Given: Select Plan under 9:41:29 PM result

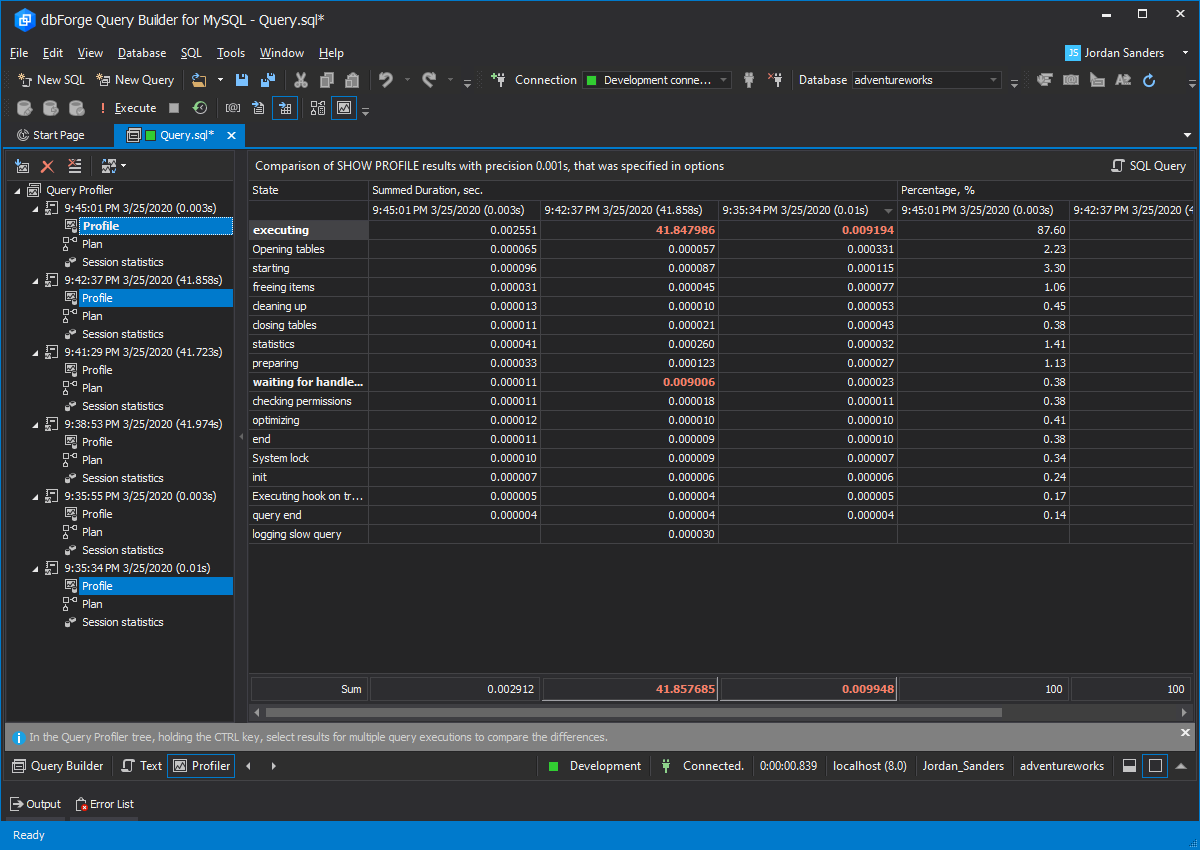Looking at the screenshot, I should [x=92, y=388].
